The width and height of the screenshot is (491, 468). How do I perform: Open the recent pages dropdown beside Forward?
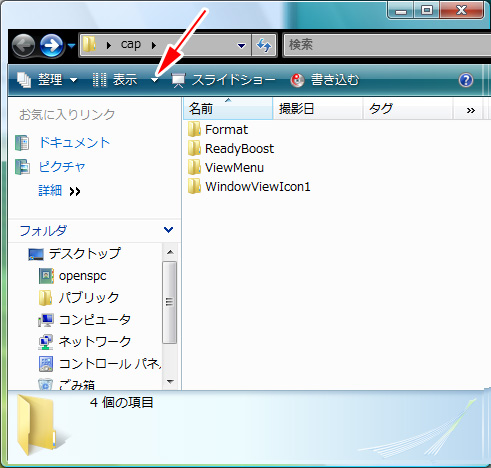[x=71, y=46]
